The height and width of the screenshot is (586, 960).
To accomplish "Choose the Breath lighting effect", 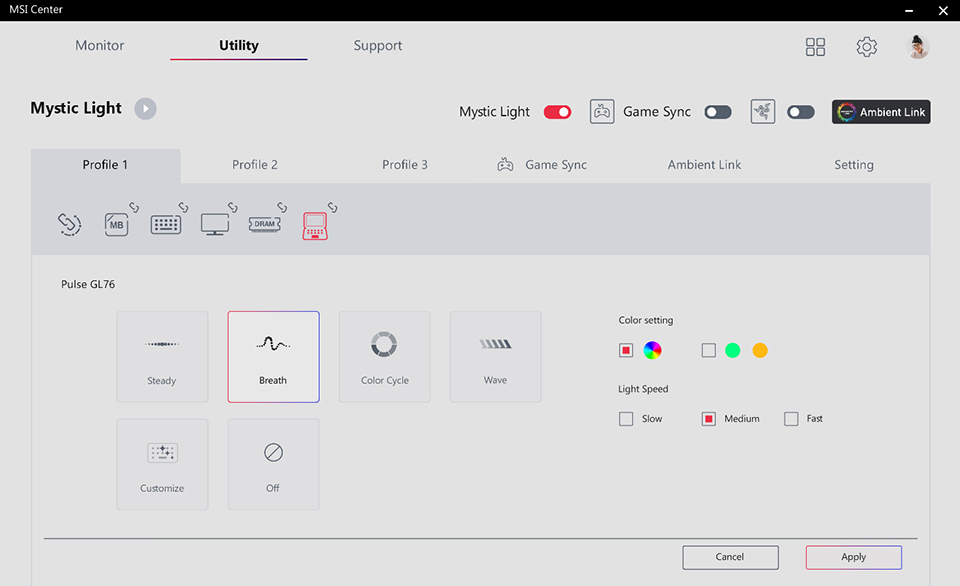I will pyautogui.click(x=274, y=357).
